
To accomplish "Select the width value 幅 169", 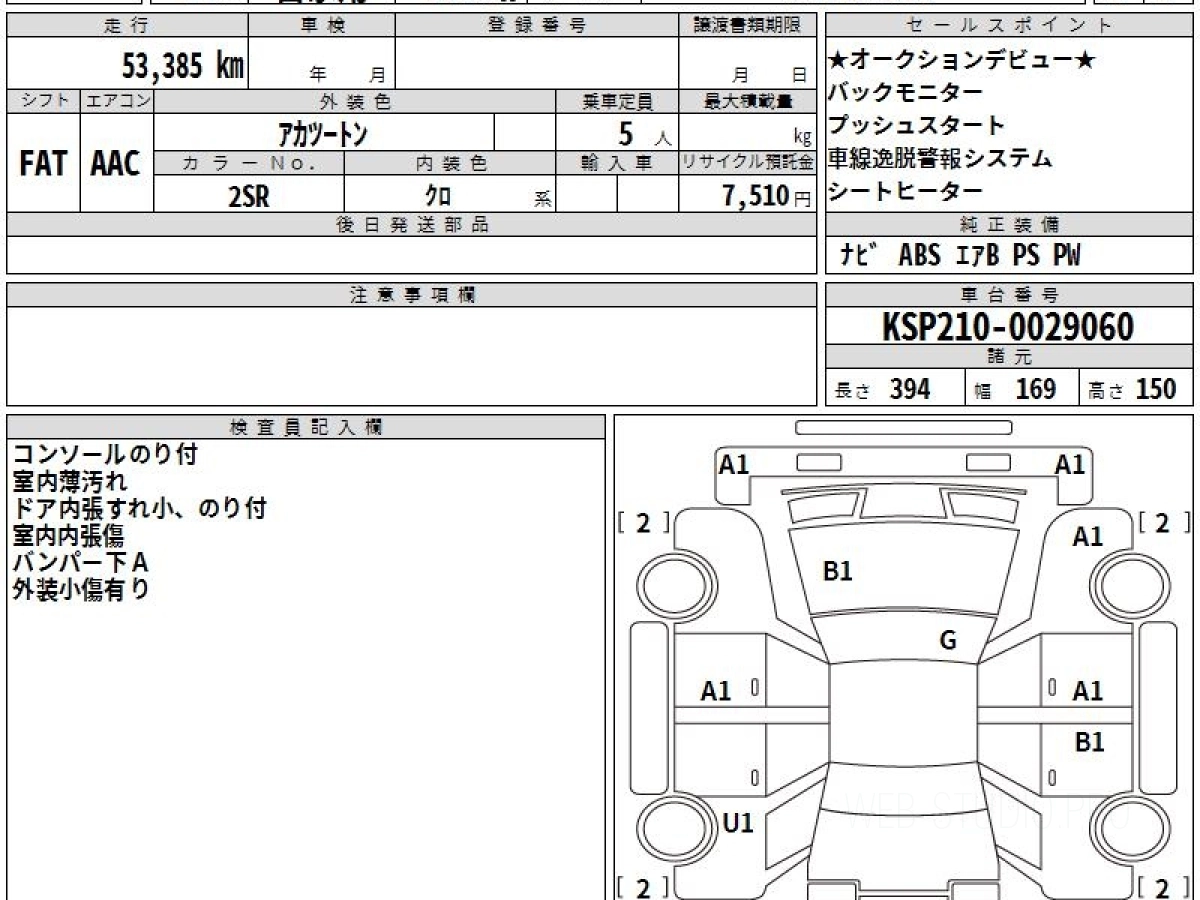I will 1015,389.
